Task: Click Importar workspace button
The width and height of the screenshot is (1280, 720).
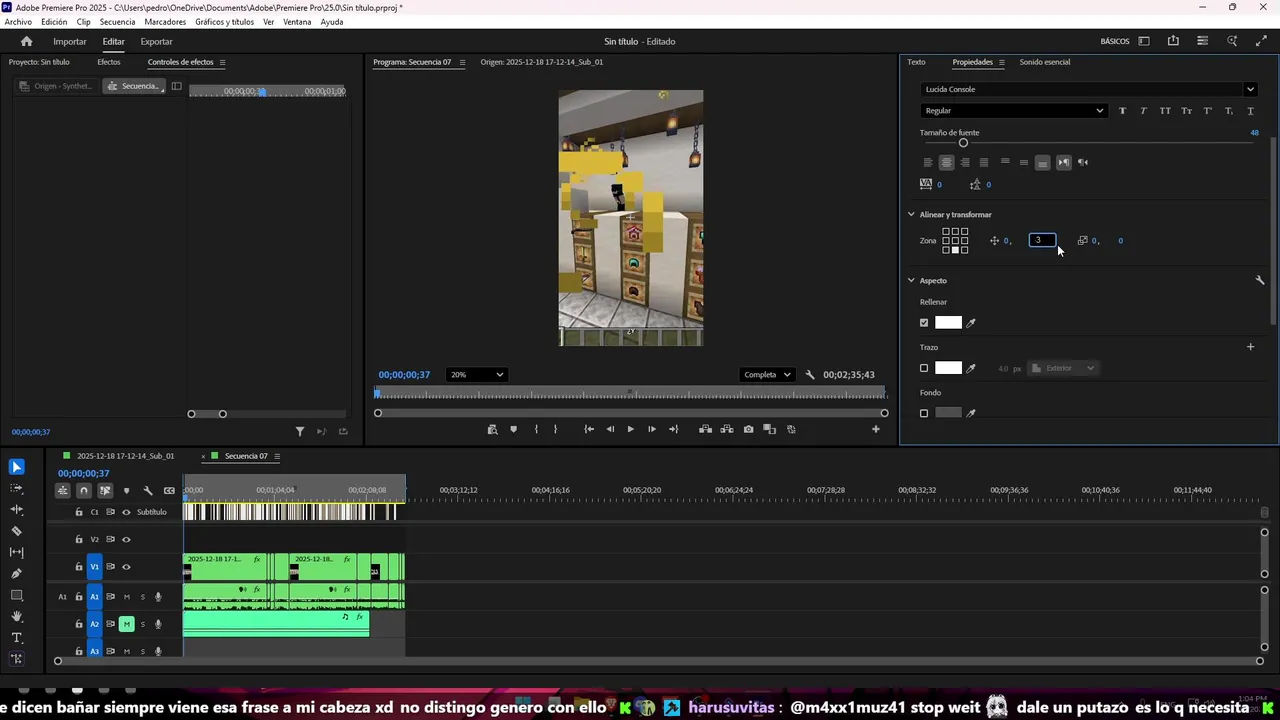Action: pyautogui.click(x=70, y=42)
